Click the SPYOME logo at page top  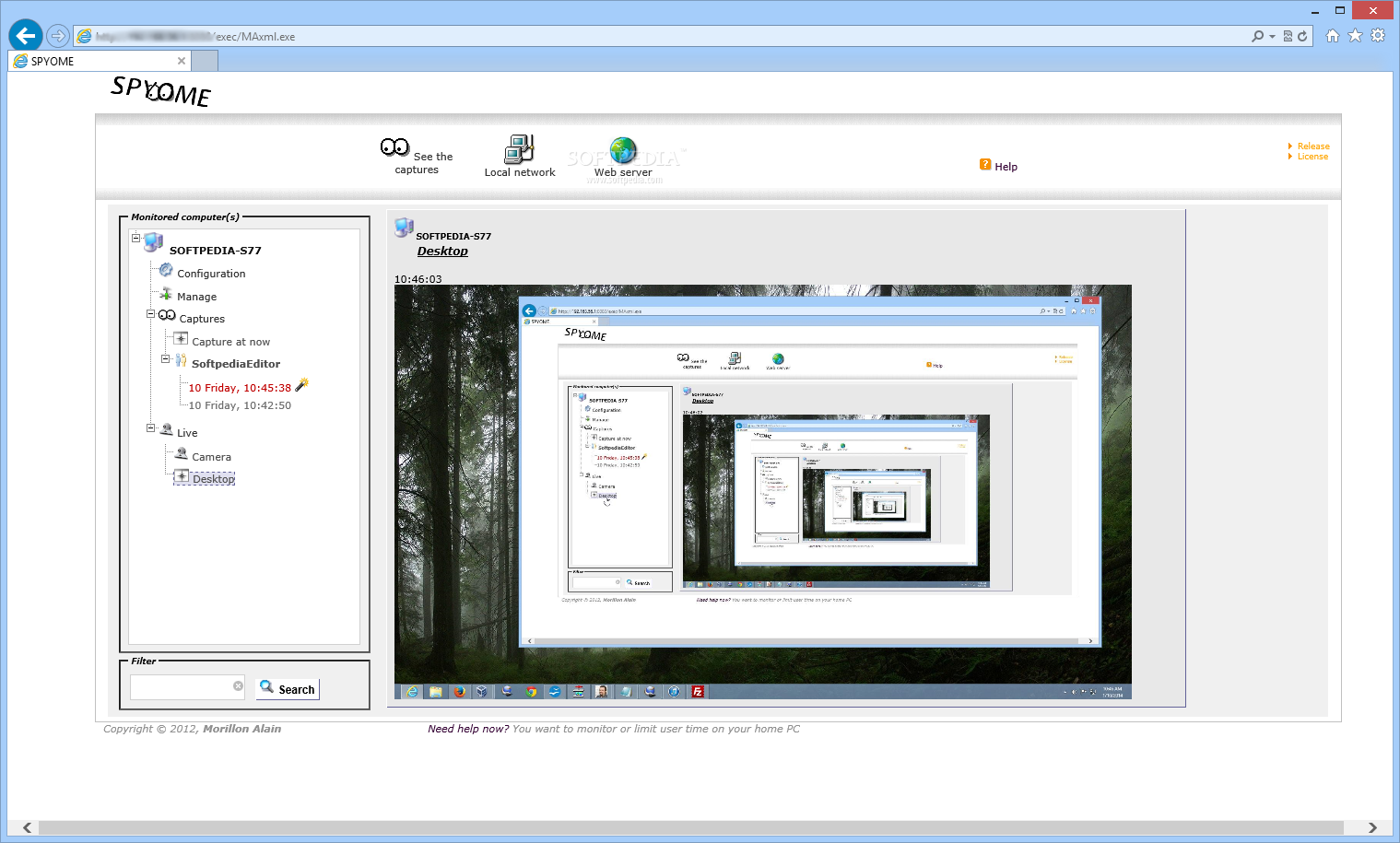(x=161, y=91)
